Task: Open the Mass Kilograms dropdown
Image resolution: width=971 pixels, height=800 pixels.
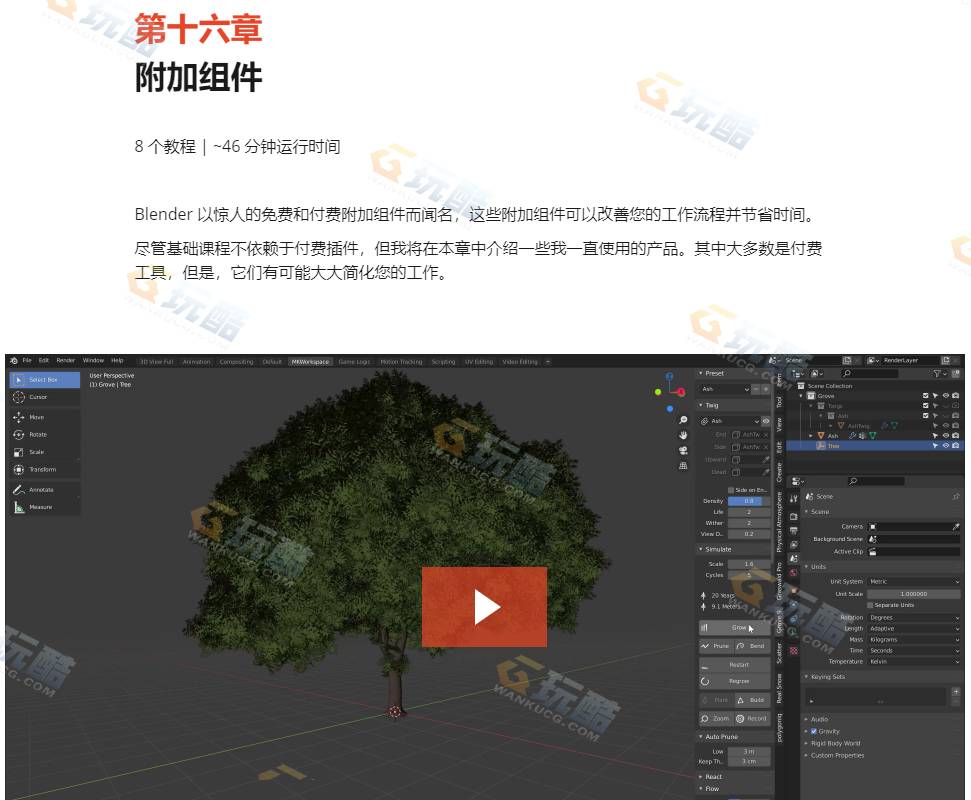Action: pos(914,640)
